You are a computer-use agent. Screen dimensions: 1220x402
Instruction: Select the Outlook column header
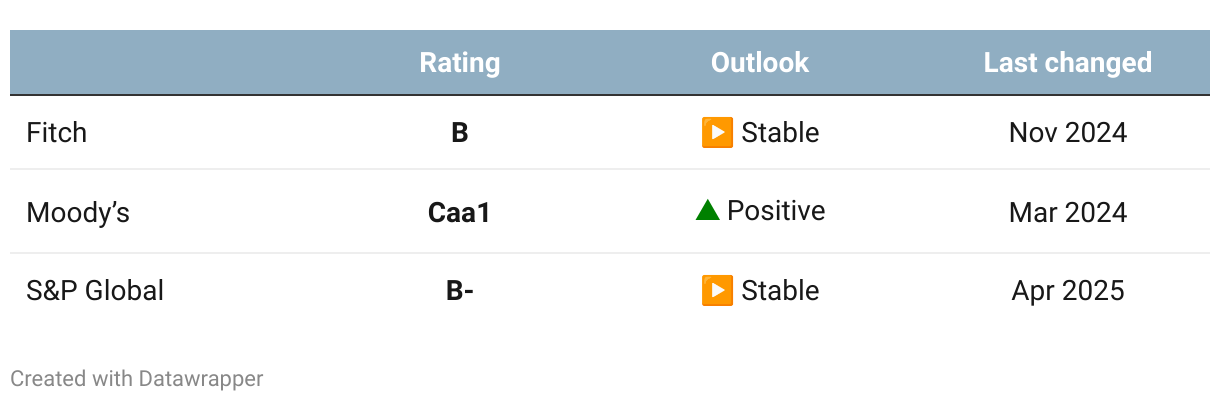pos(760,63)
